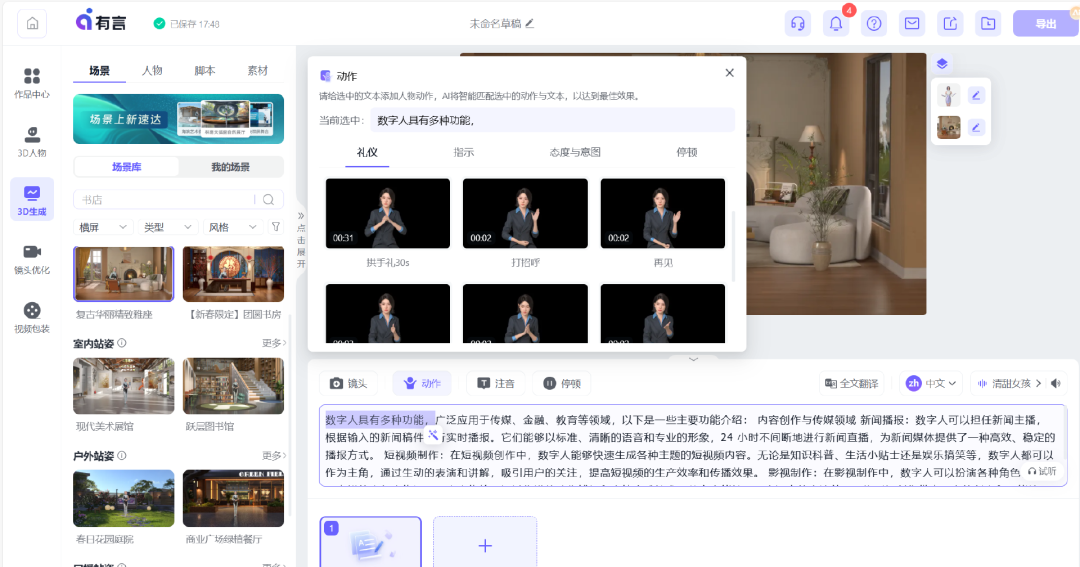Open the 清甜女孩 voice selector
This screenshot has width=1080, height=567.
click(1010, 383)
